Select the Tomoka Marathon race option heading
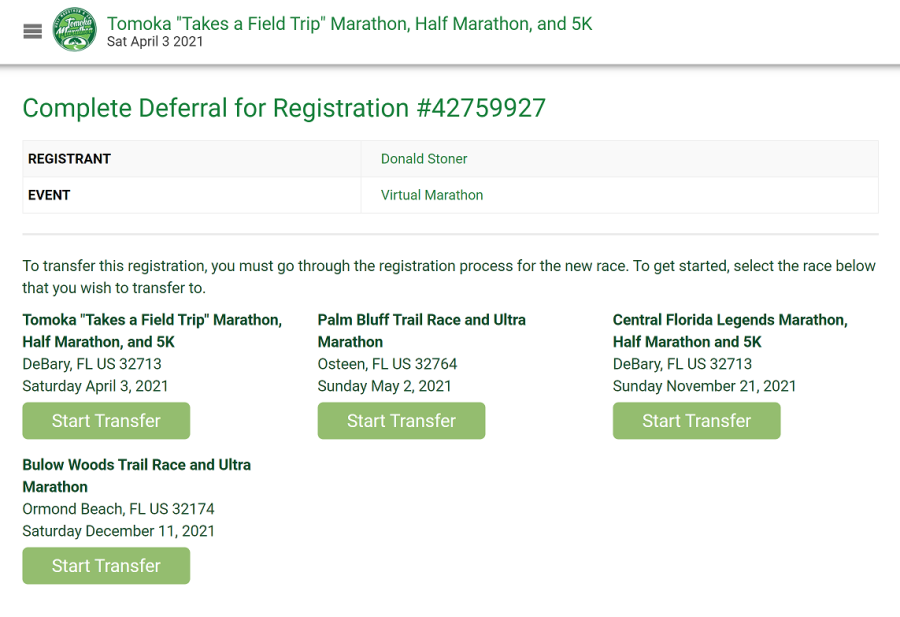 152,331
